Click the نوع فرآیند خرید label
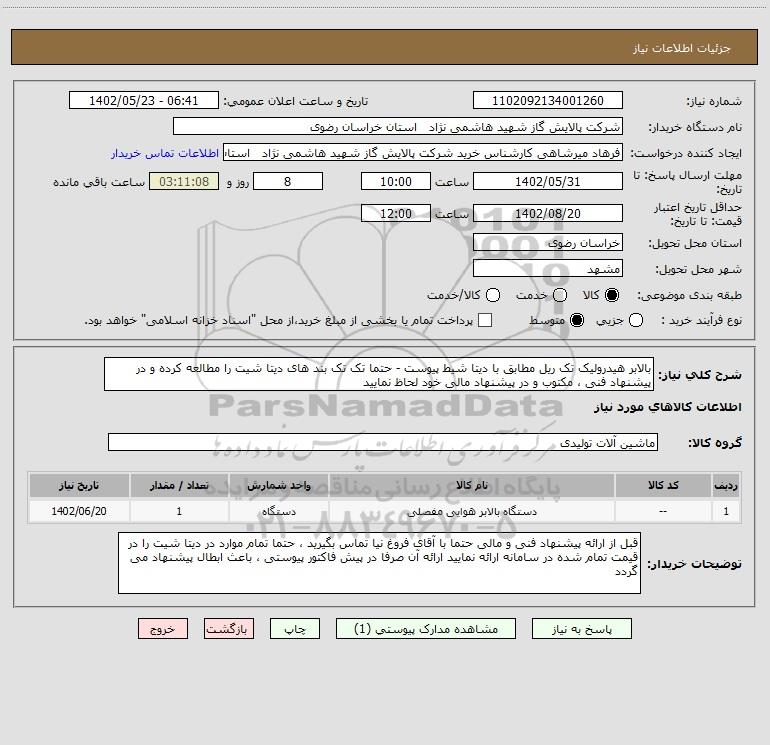Viewport: 770px width, 745px height. [701, 320]
